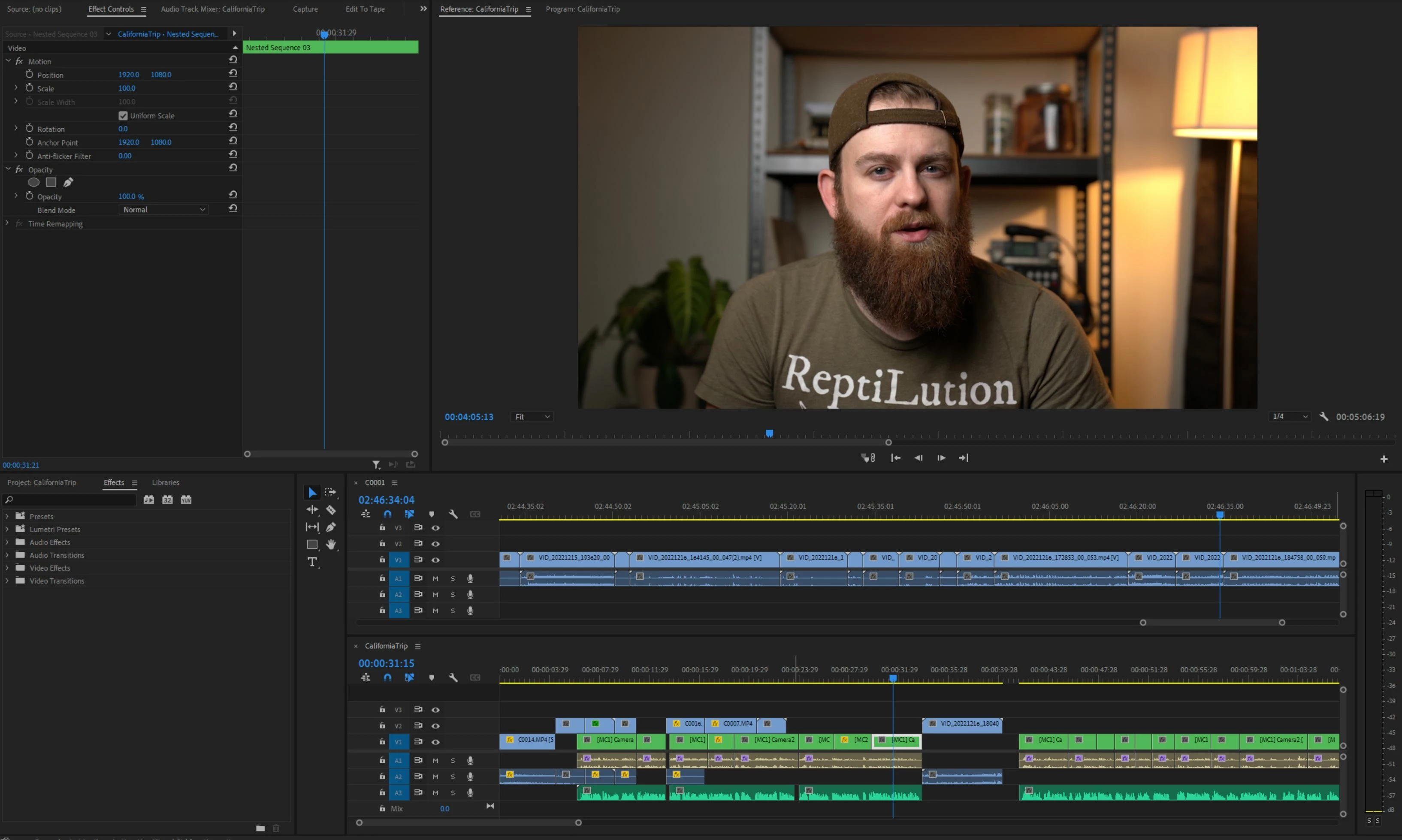Open the Blend Mode dropdown
The width and height of the screenshot is (1402, 840).
click(163, 210)
